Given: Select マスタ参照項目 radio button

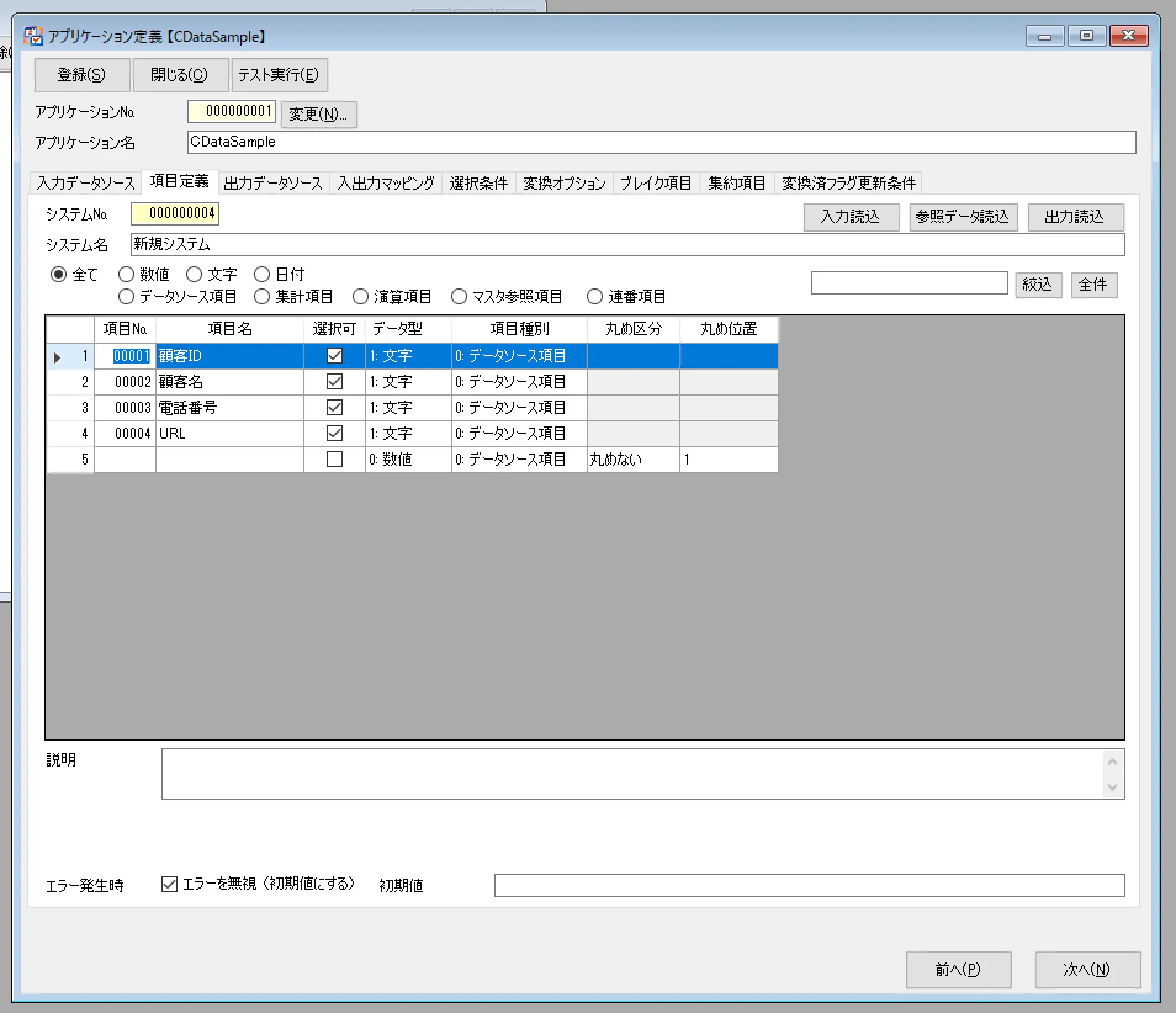Looking at the screenshot, I should pos(459,296).
